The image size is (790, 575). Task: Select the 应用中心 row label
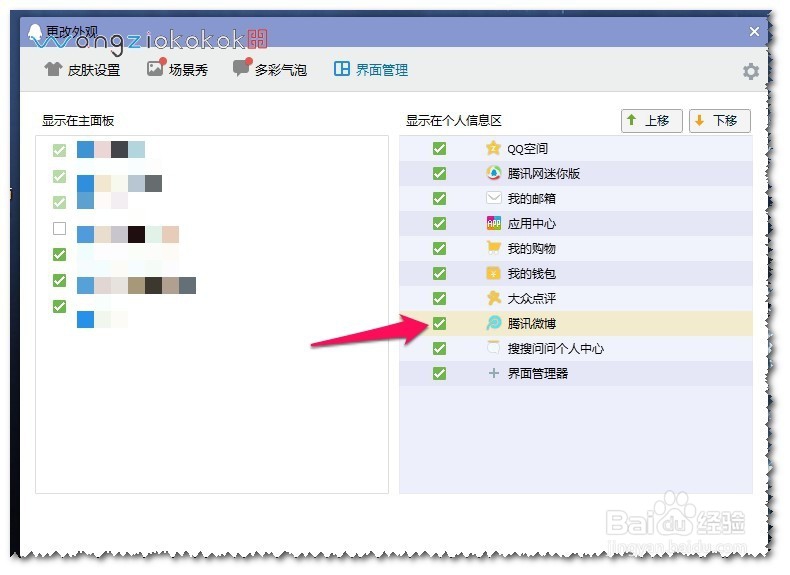(531, 224)
